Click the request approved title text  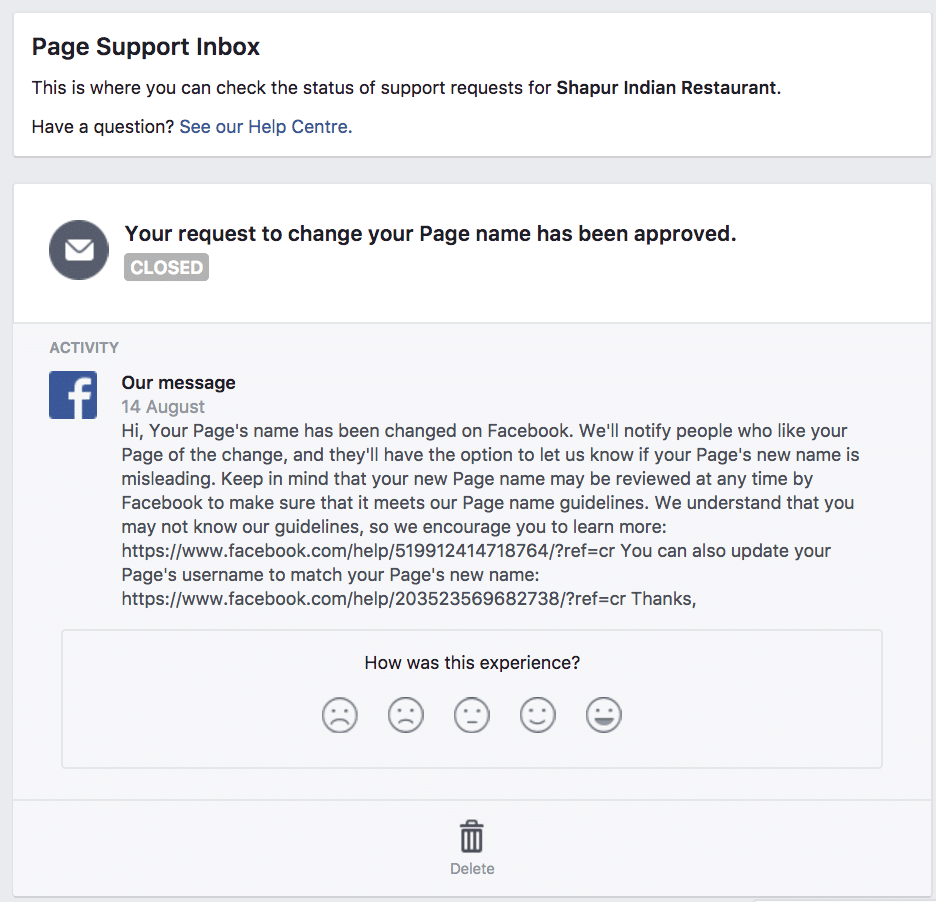pyautogui.click(x=430, y=233)
